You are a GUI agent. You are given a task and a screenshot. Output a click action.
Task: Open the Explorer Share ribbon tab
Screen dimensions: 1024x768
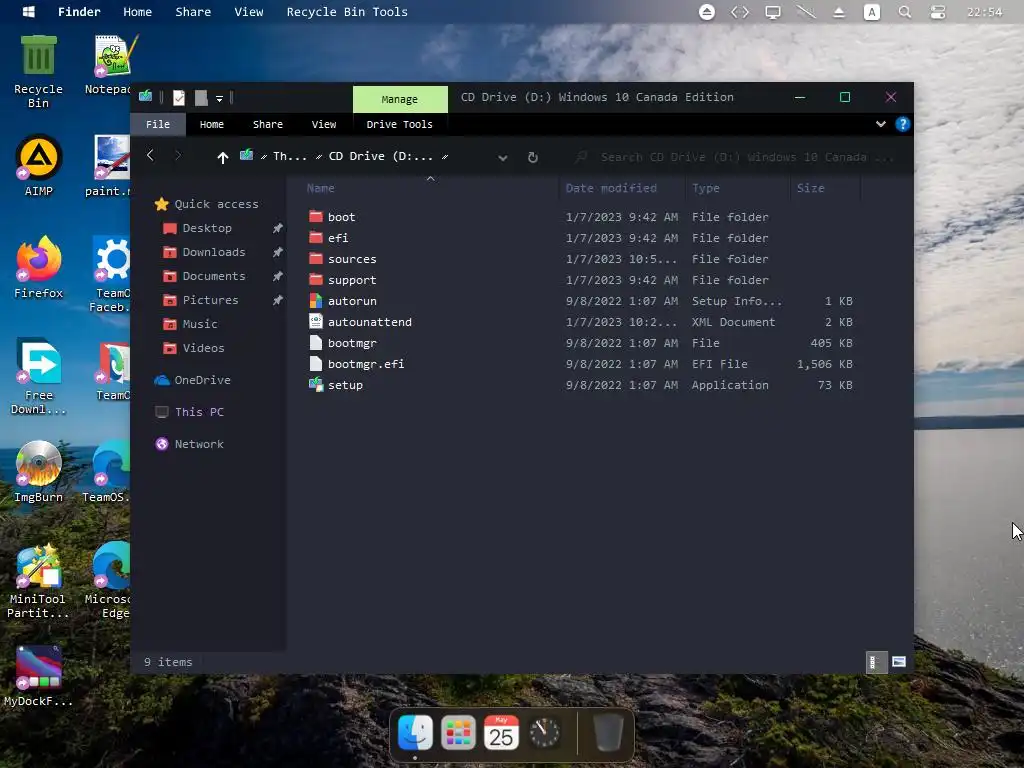click(x=268, y=124)
